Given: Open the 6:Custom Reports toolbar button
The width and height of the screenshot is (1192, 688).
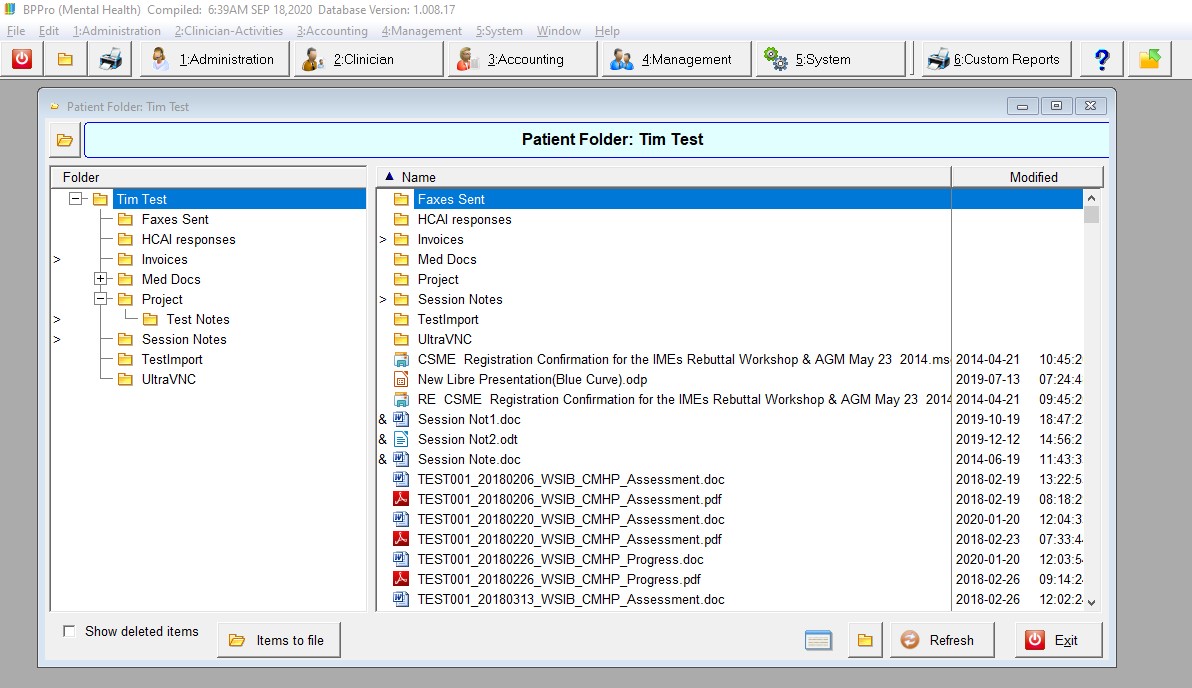Looking at the screenshot, I should tap(994, 59).
